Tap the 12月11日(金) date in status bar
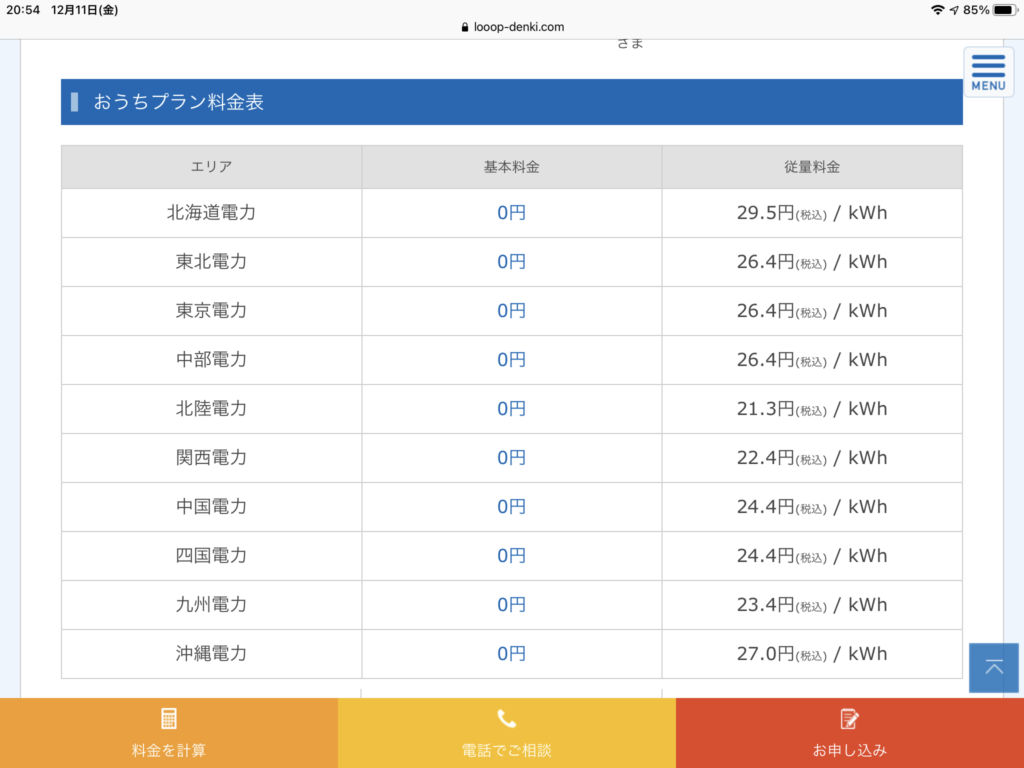Screen dimensions: 1024x768 84,10
